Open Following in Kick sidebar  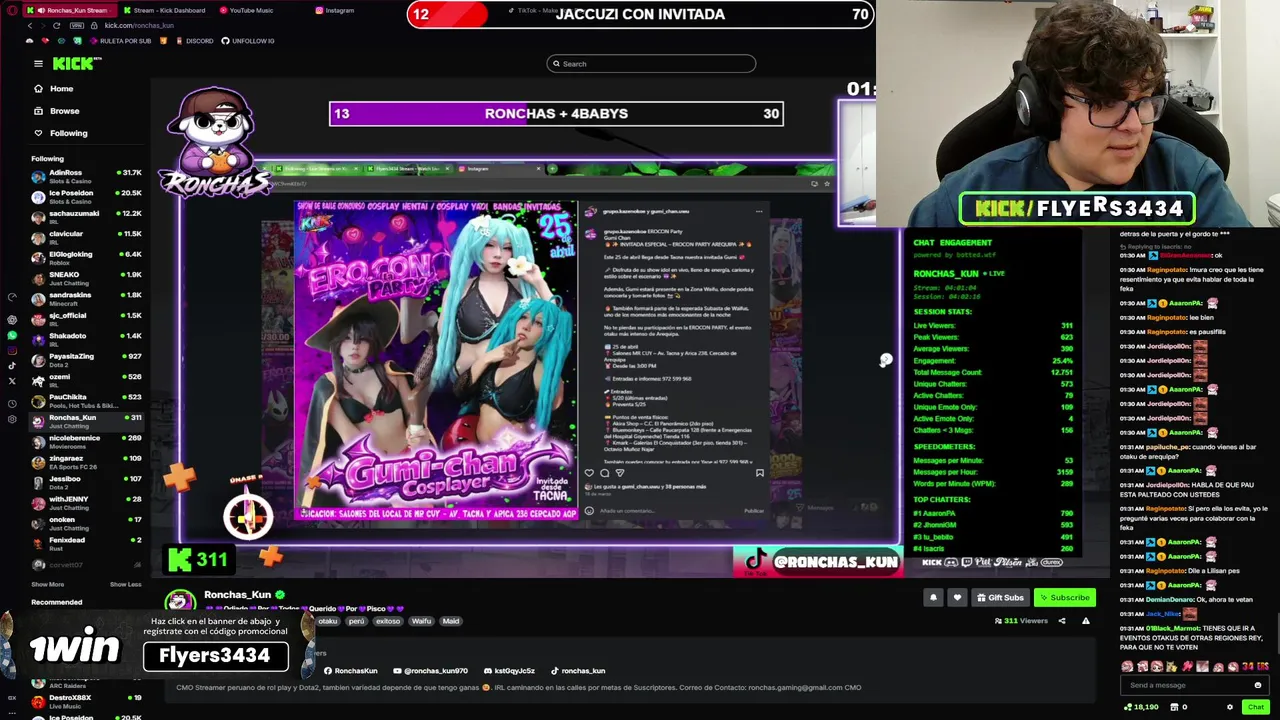pyautogui.click(x=60, y=133)
